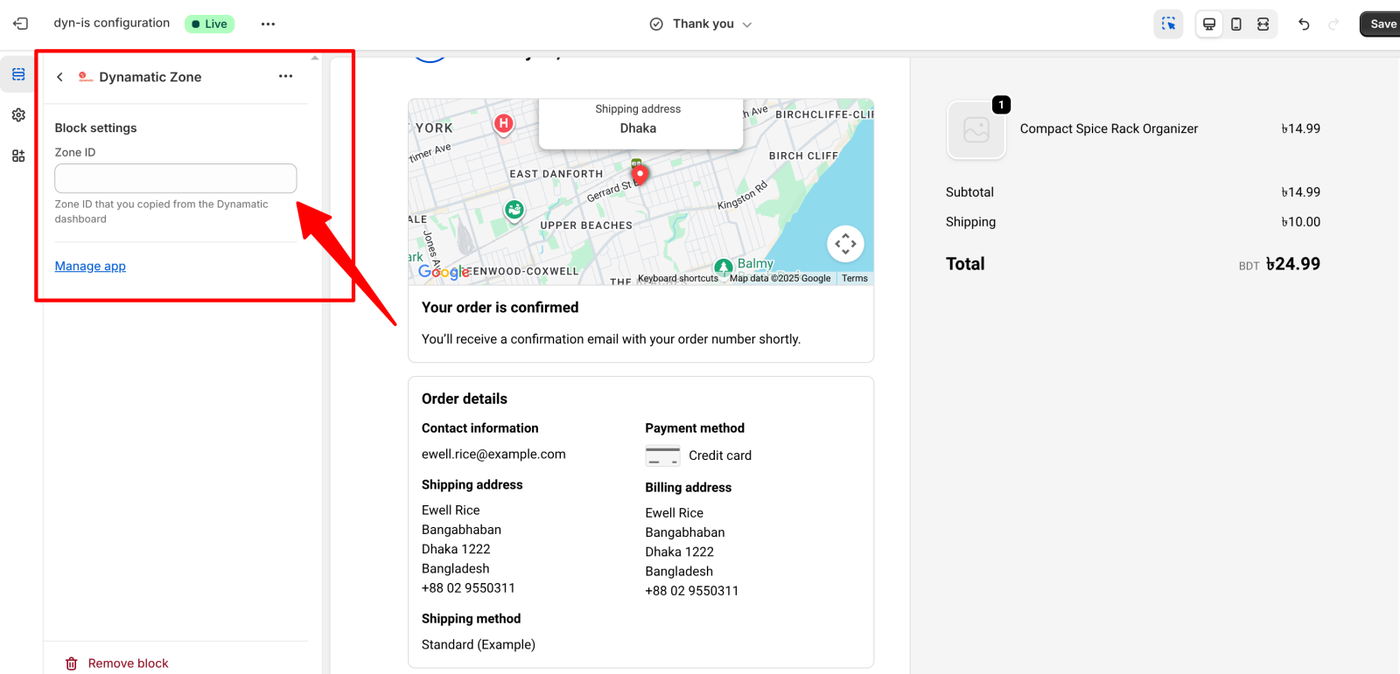Click the Google logo on map
The image size is (1400, 674).
[443, 272]
